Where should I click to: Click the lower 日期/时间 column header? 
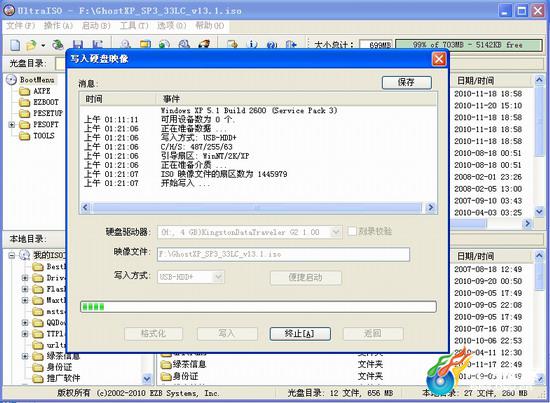(491, 256)
